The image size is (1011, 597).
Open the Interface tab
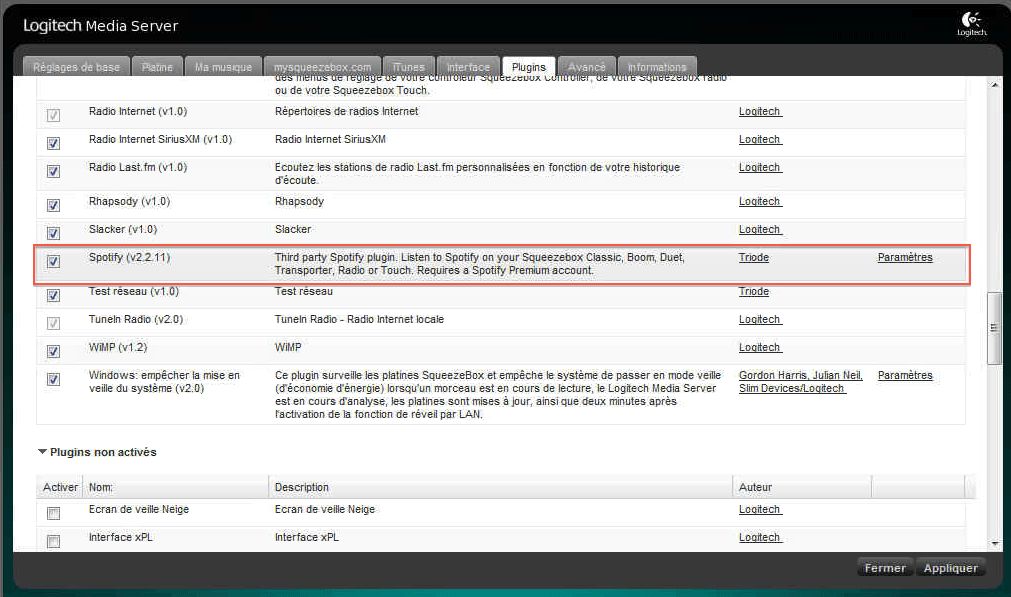coord(468,66)
